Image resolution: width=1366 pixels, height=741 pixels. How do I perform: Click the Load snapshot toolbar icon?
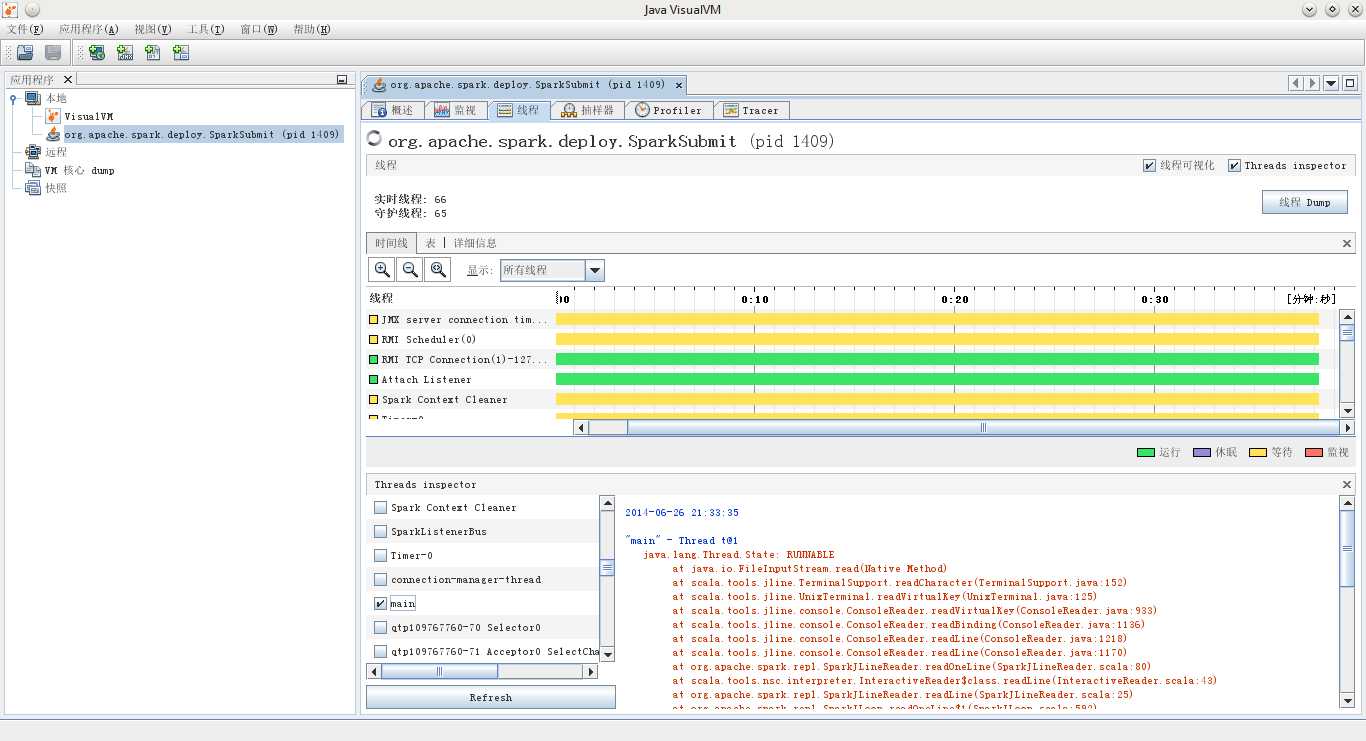pos(25,53)
